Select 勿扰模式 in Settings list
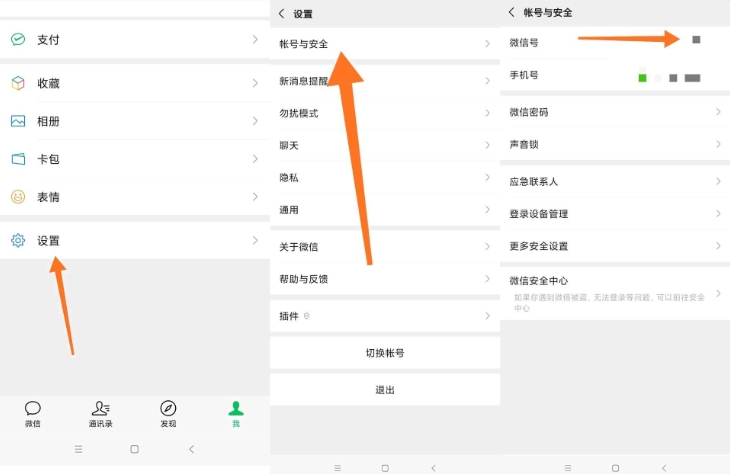 385,113
